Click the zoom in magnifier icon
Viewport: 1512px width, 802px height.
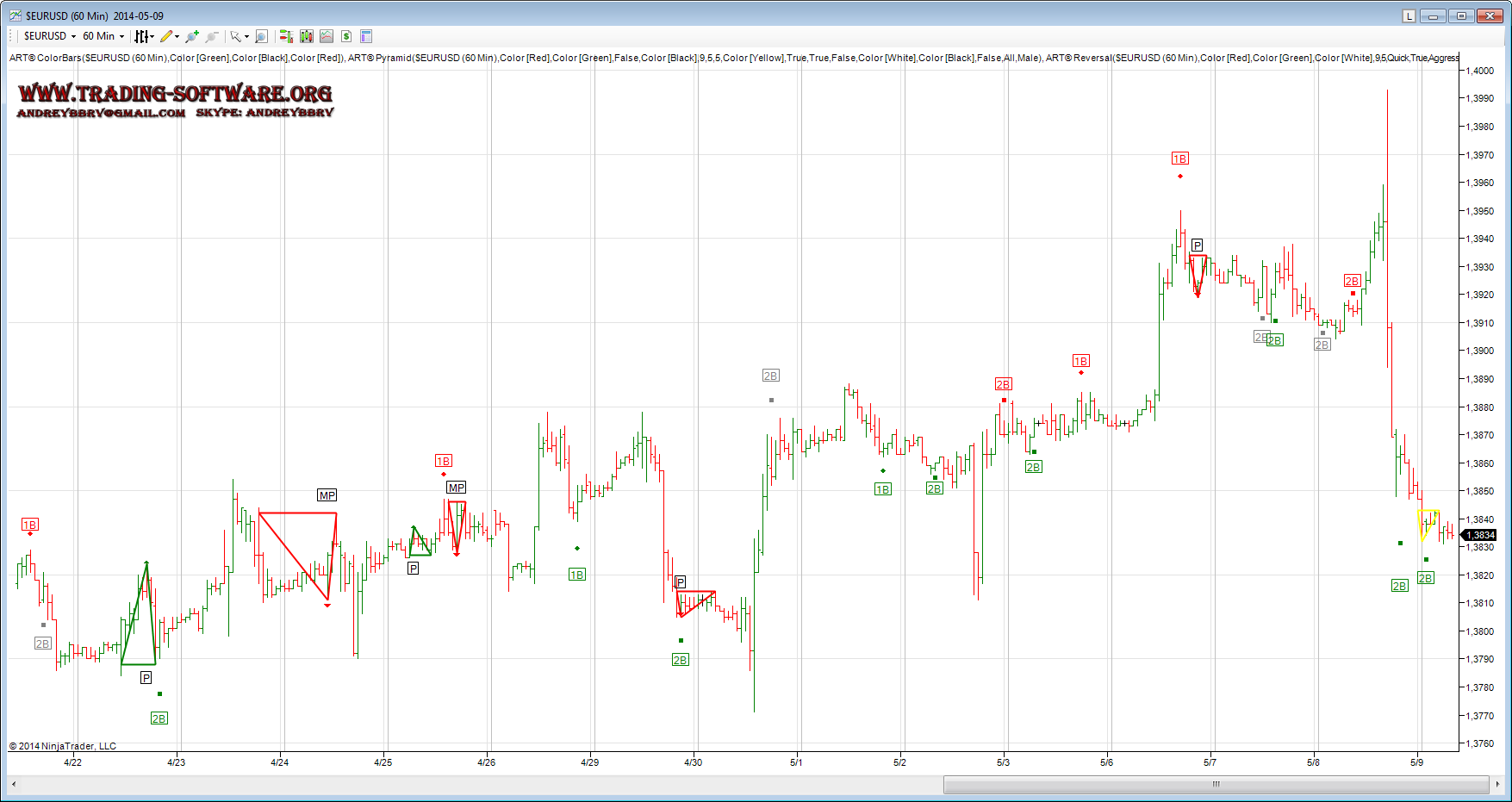(x=191, y=36)
